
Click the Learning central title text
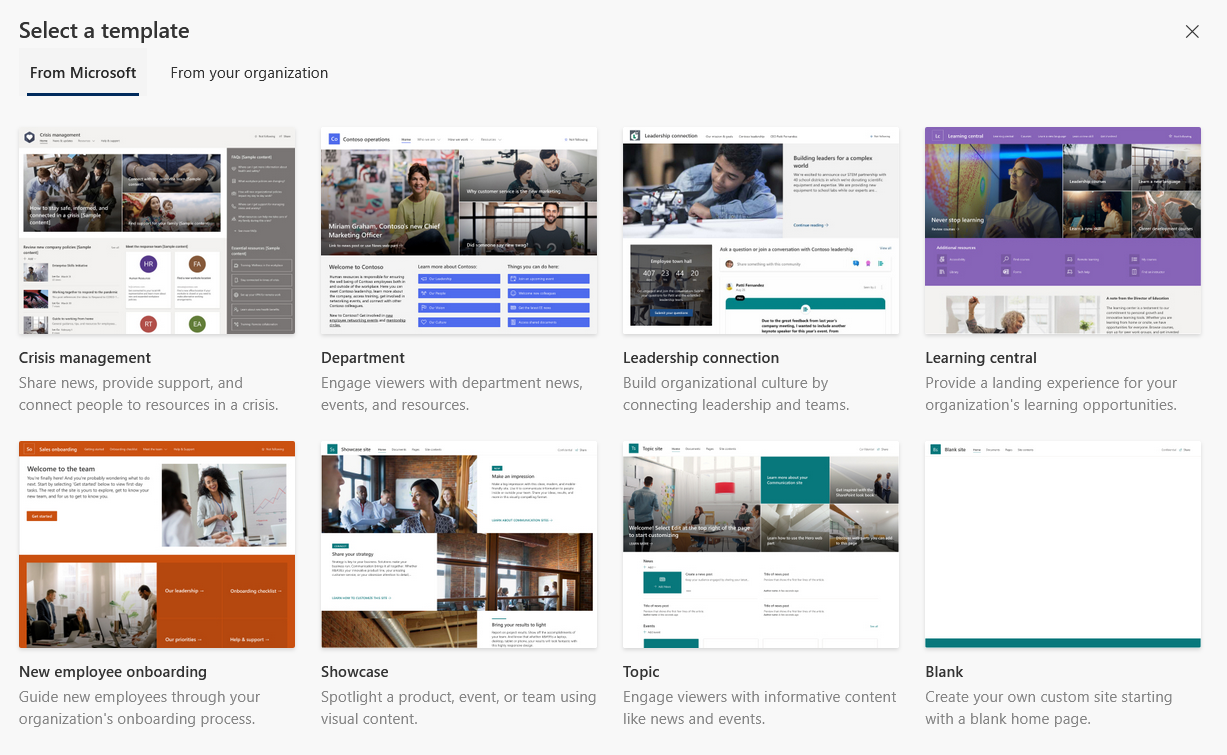click(981, 358)
